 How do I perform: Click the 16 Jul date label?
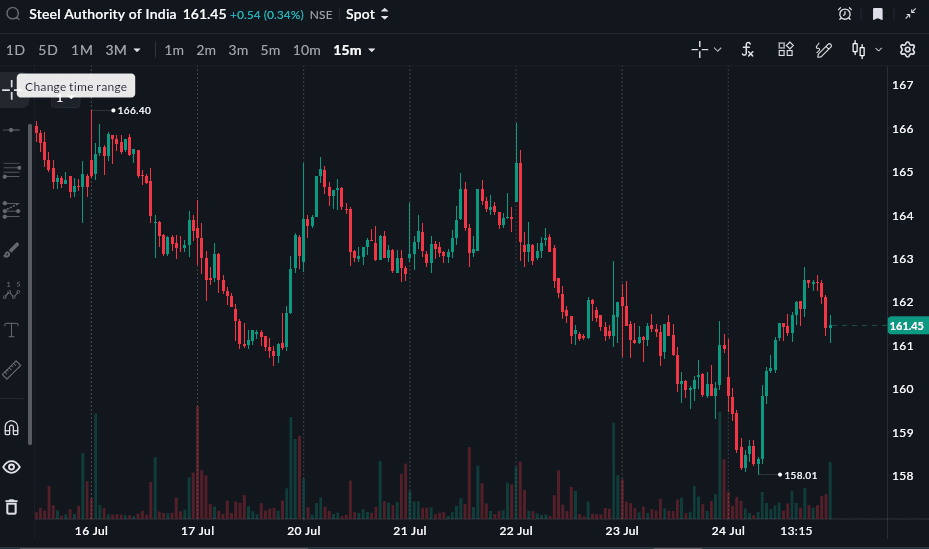click(x=91, y=531)
